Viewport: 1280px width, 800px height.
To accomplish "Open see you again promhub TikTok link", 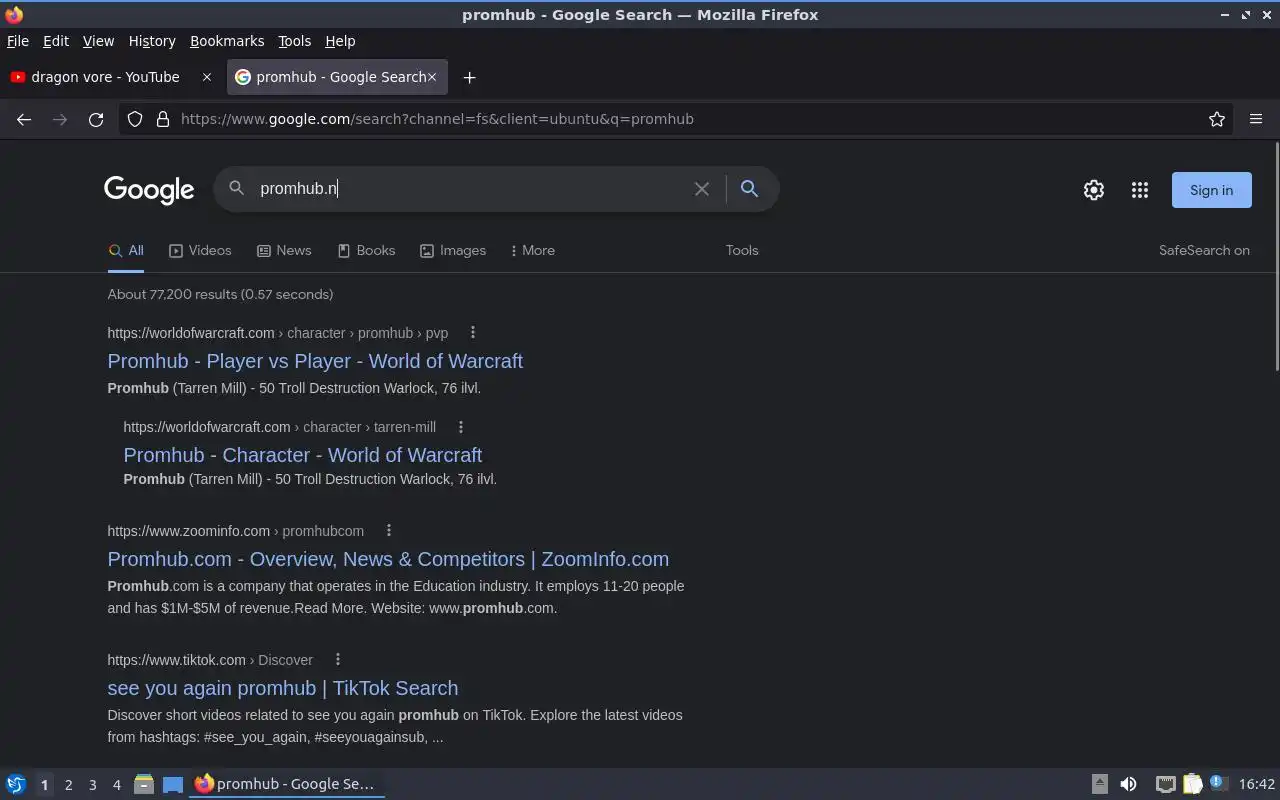I will 282,688.
